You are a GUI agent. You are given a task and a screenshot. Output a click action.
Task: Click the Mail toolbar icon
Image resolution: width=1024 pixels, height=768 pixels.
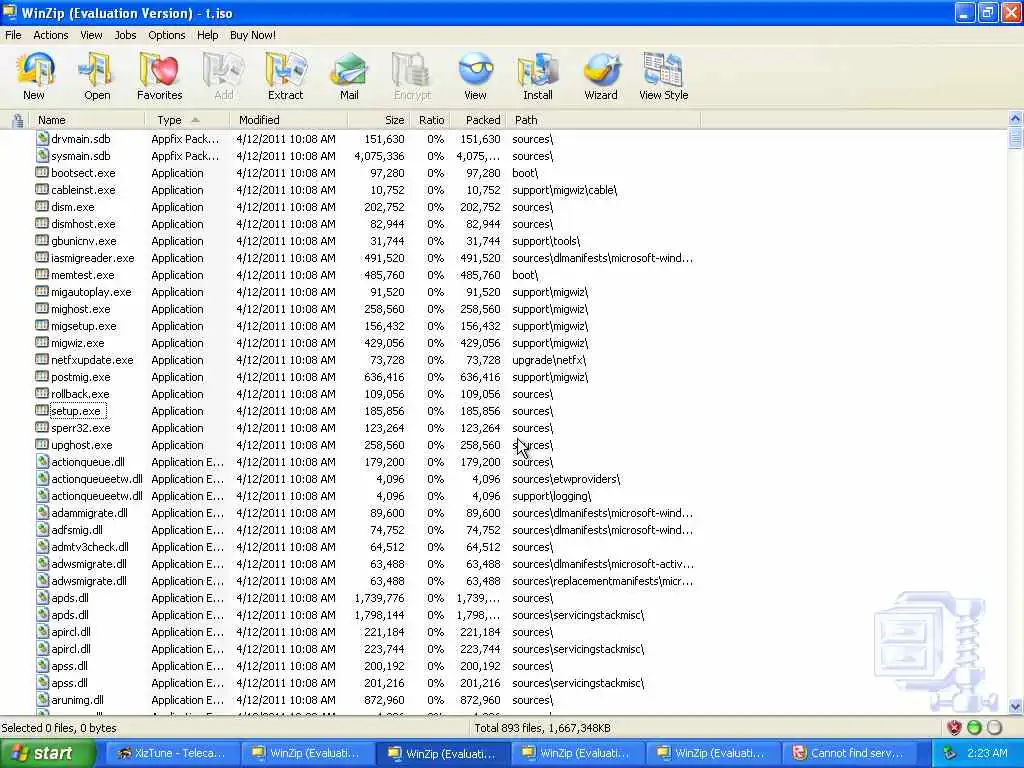(349, 76)
